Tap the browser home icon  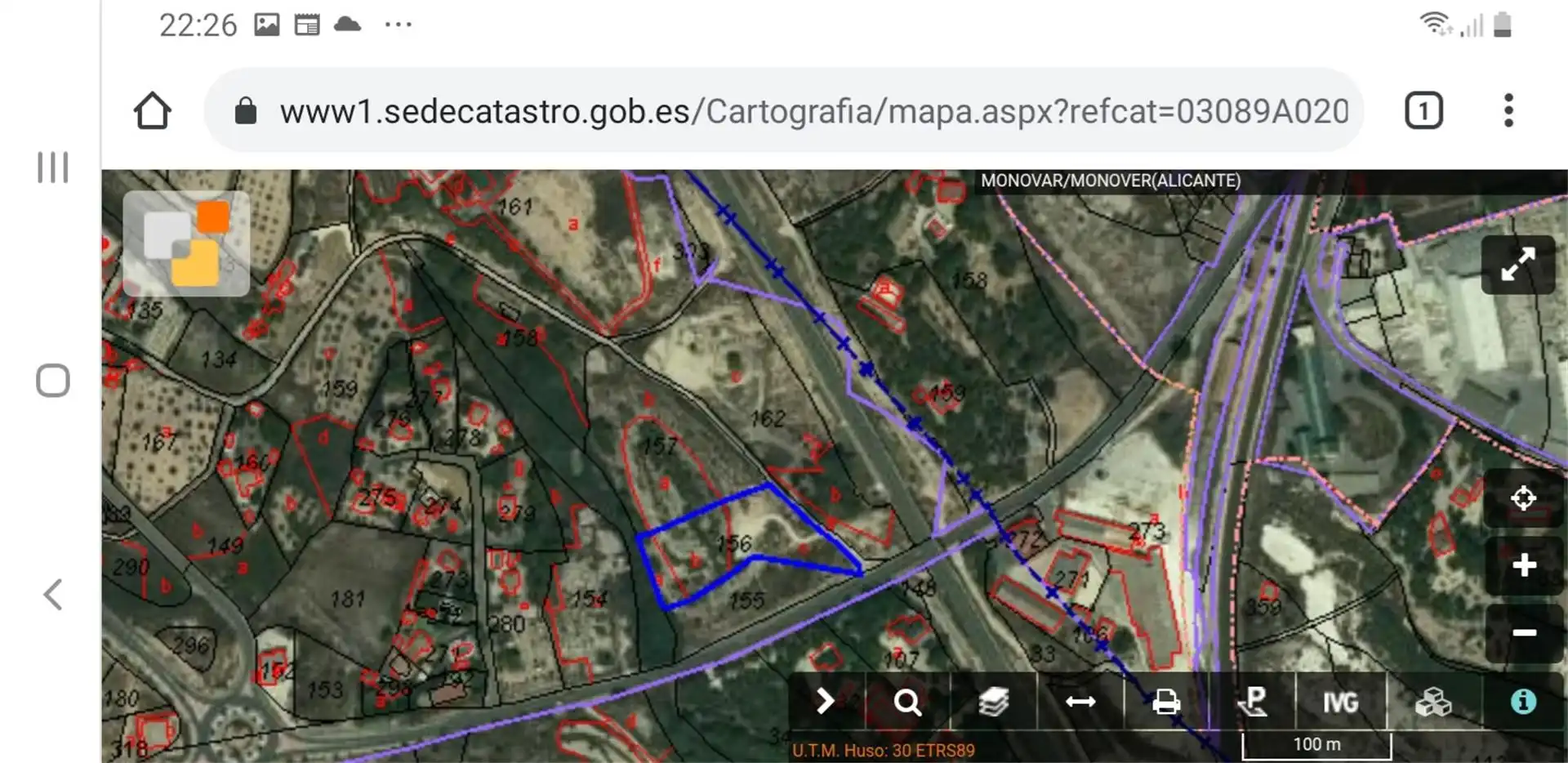coord(153,110)
